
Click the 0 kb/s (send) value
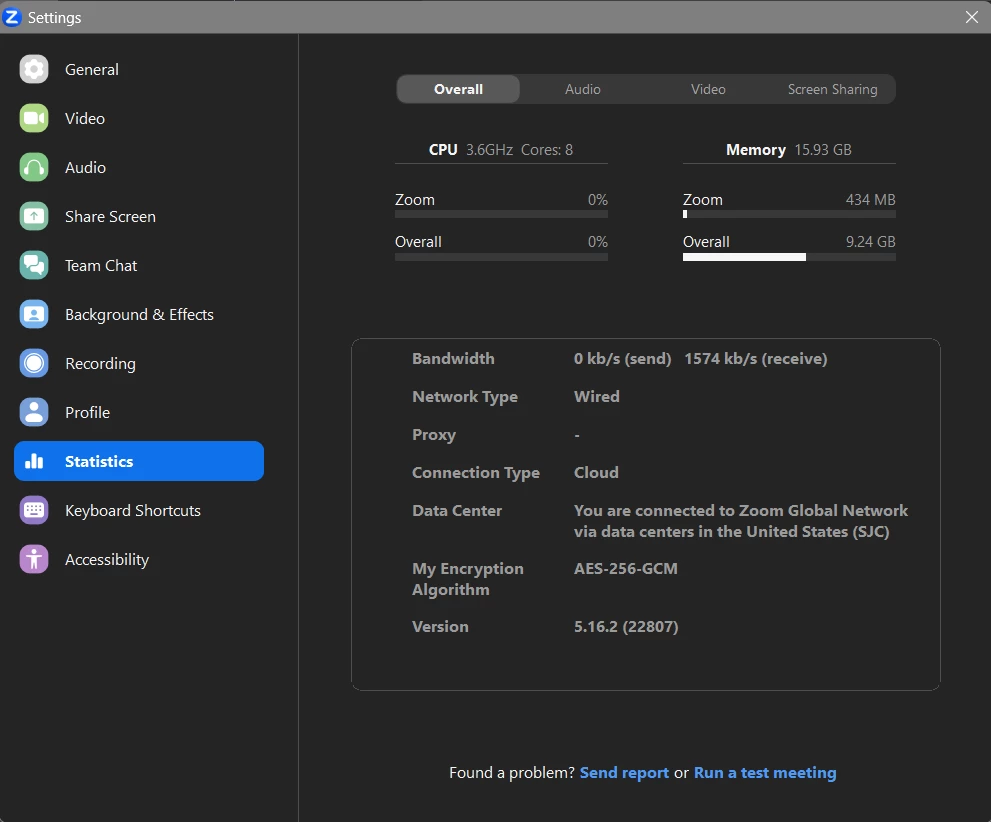tap(622, 359)
